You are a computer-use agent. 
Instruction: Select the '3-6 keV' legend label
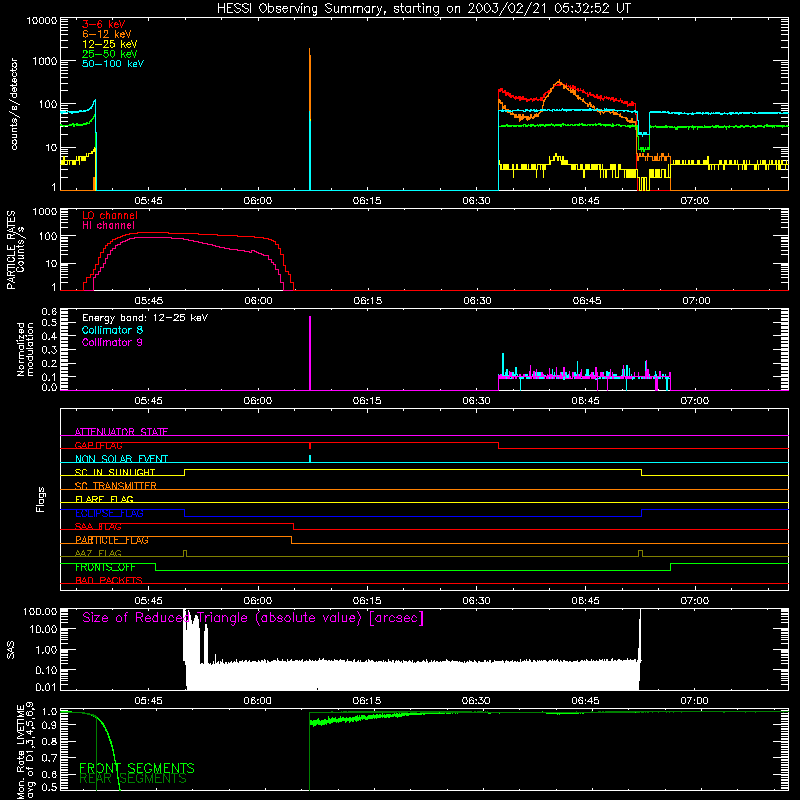104,24
